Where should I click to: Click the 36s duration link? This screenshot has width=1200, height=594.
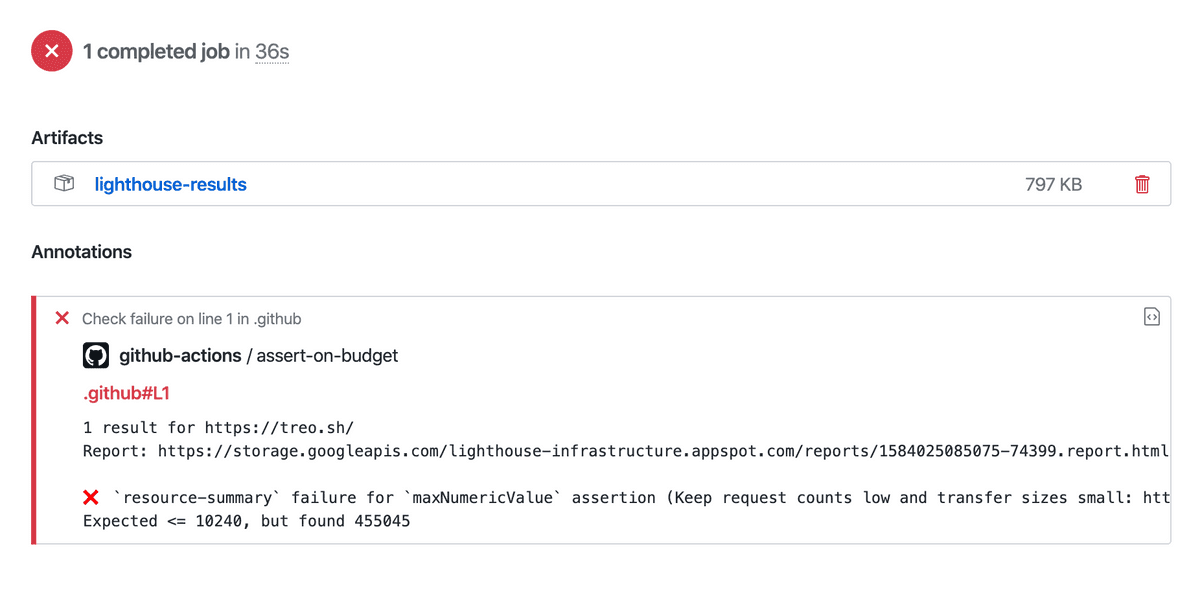click(270, 51)
